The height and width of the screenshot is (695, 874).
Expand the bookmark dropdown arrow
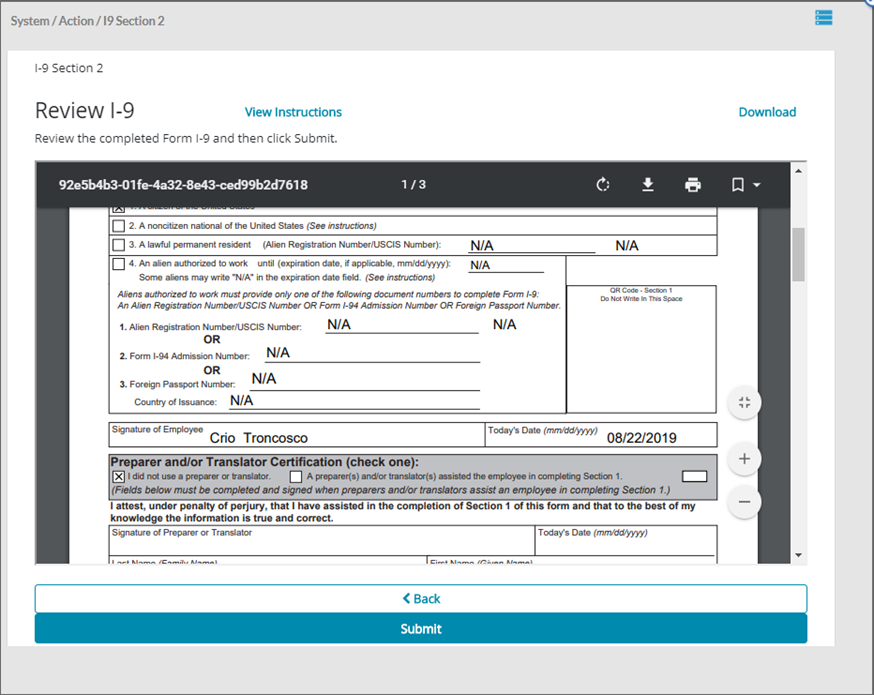(x=756, y=184)
